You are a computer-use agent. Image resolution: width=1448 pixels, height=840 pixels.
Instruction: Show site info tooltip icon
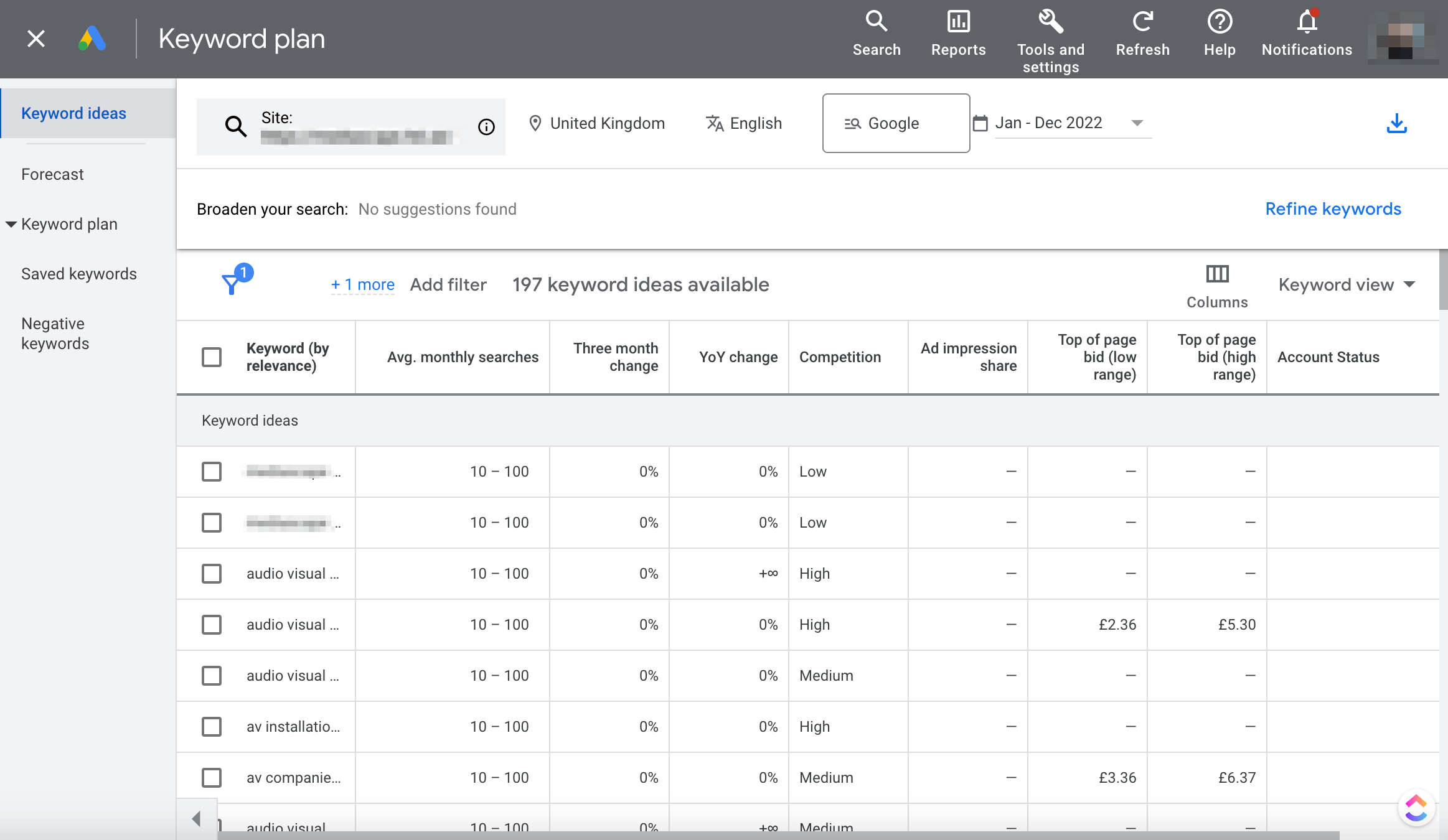486,127
